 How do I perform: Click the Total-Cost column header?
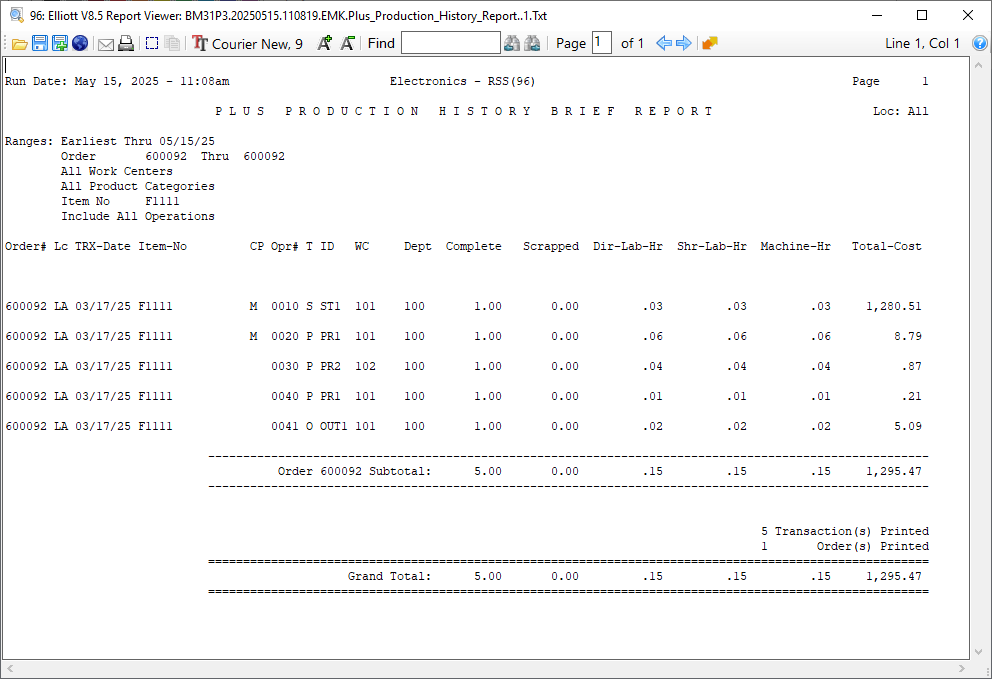tap(886, 246)
